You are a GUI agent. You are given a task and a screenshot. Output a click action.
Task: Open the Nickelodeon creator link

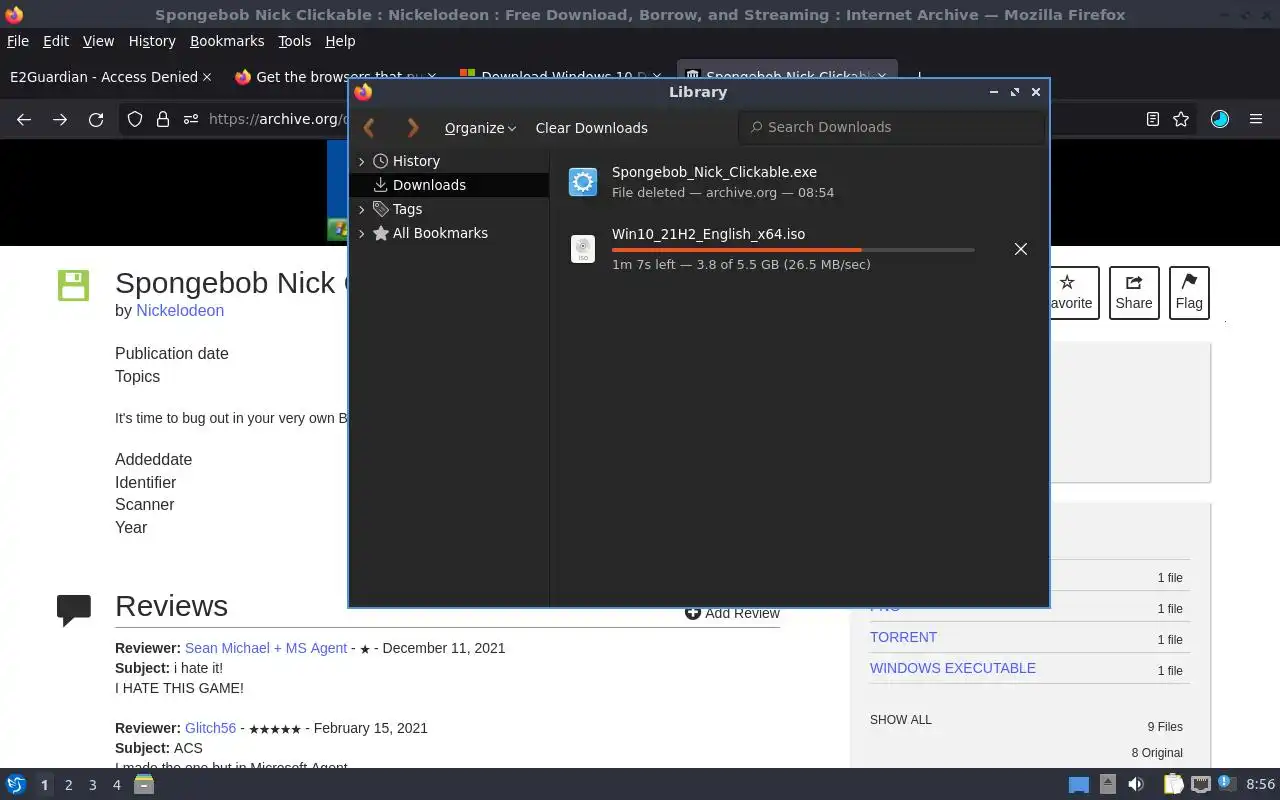pyautogui.click(x=180, y=310)
